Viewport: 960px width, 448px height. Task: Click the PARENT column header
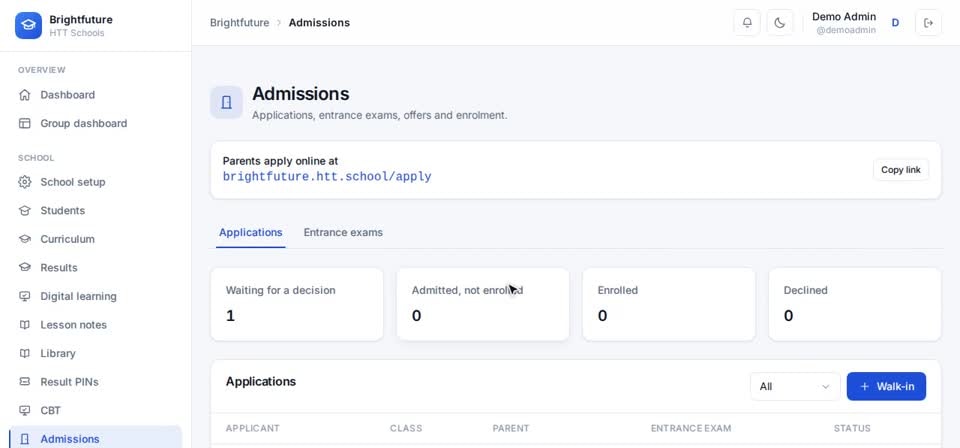click(511, 428)
